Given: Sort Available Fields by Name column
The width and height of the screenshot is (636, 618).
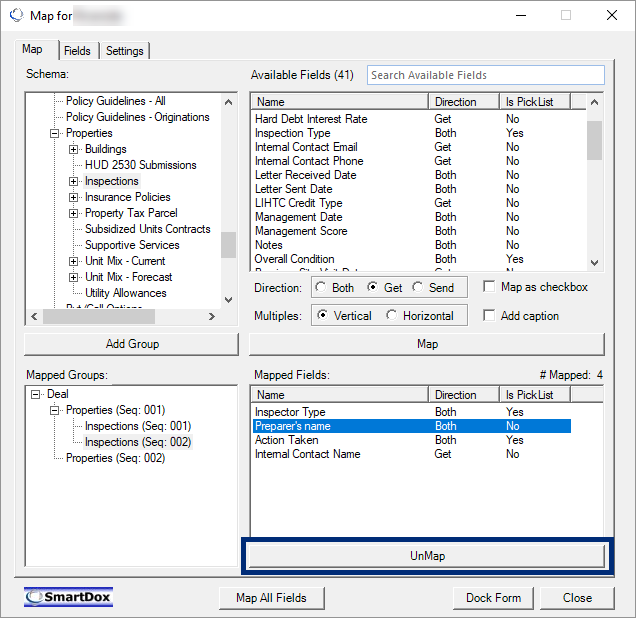Looking at the screenshot, I should [x=340, y=102].
